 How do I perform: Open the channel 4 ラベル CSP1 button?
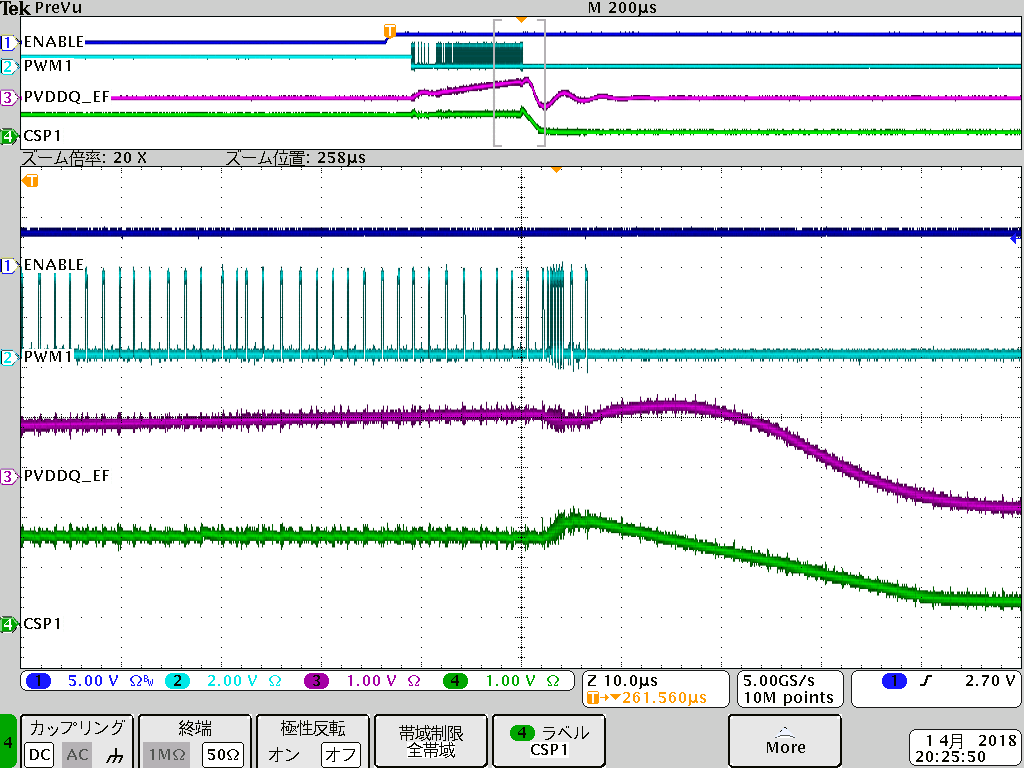[x=549, y=741]
